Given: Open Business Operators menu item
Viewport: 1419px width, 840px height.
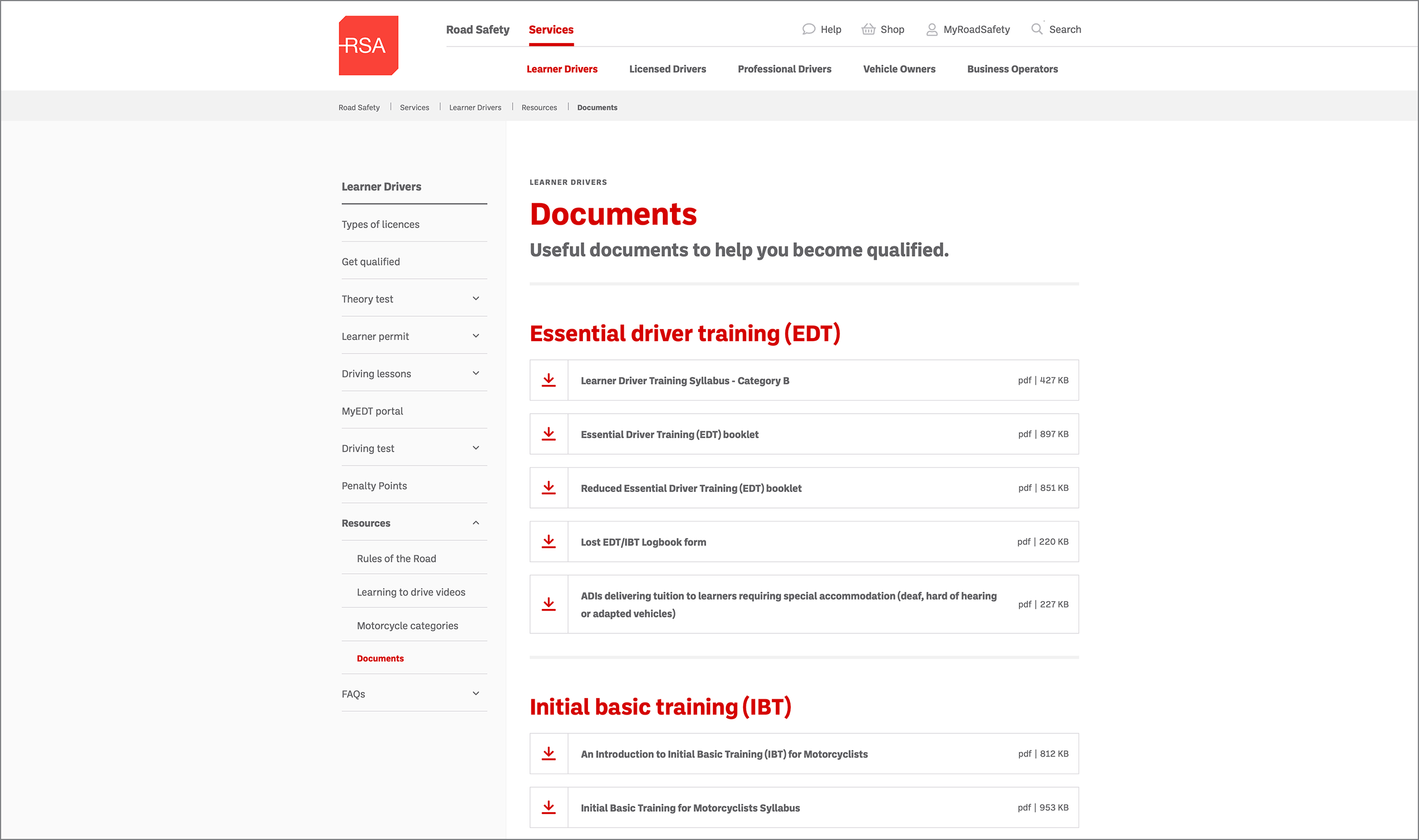Looking at the screenshot, I should 1012,69.
